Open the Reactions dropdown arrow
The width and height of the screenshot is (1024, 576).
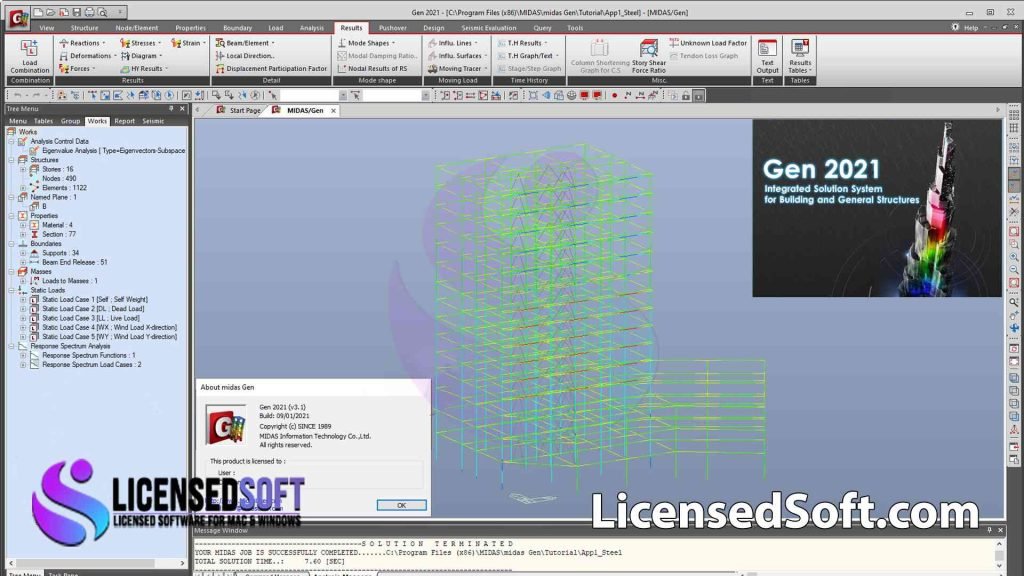[104, 43]
